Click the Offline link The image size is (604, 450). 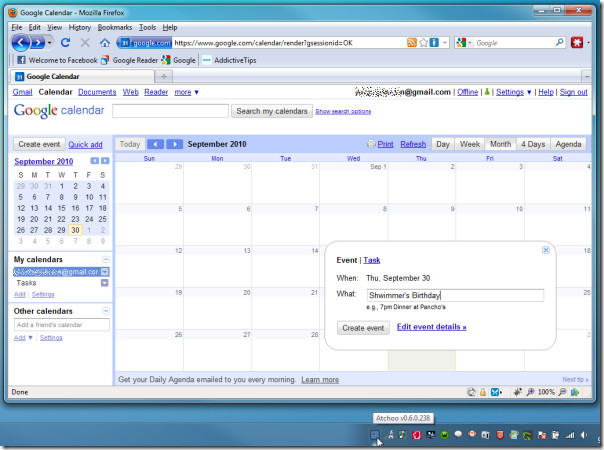coord(467,92)
